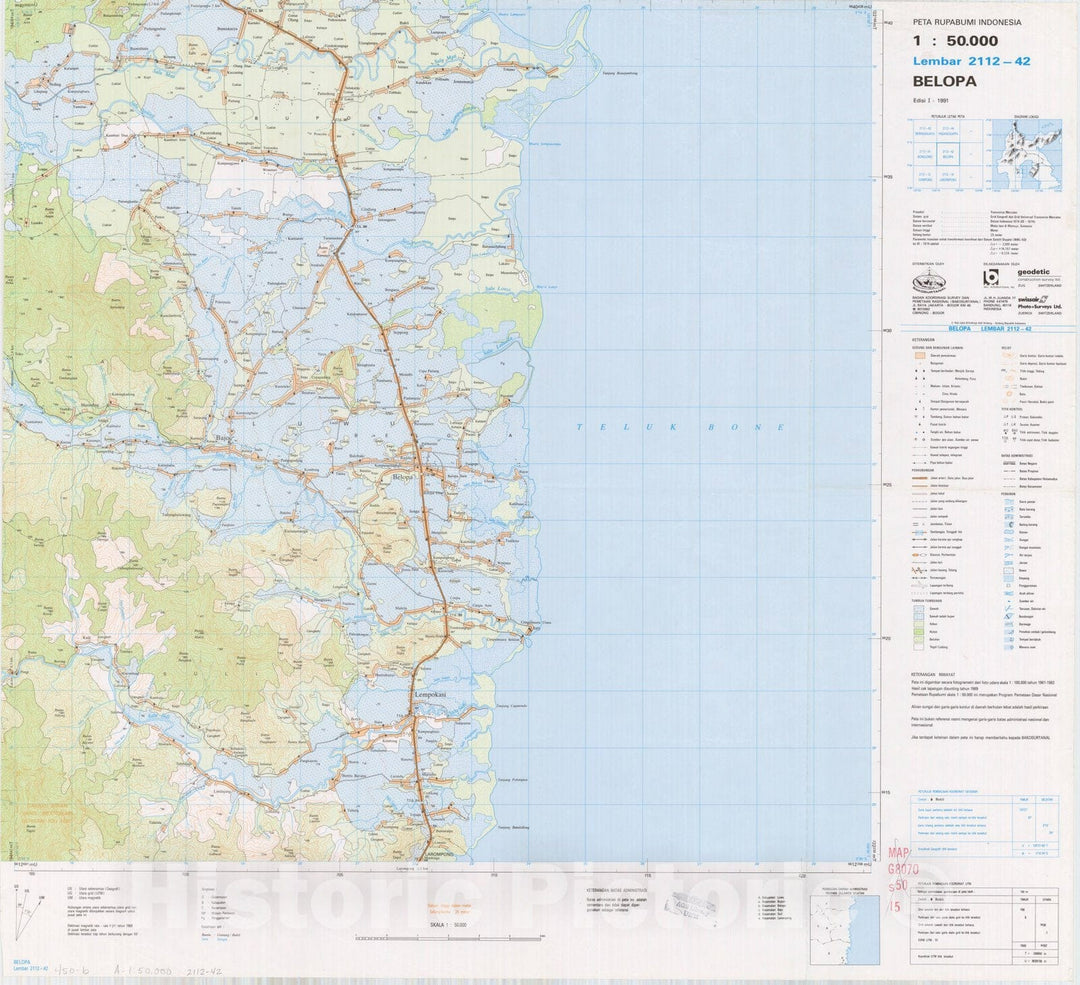
Task: Click the Bajo town label on map
Action: (224, 437)
